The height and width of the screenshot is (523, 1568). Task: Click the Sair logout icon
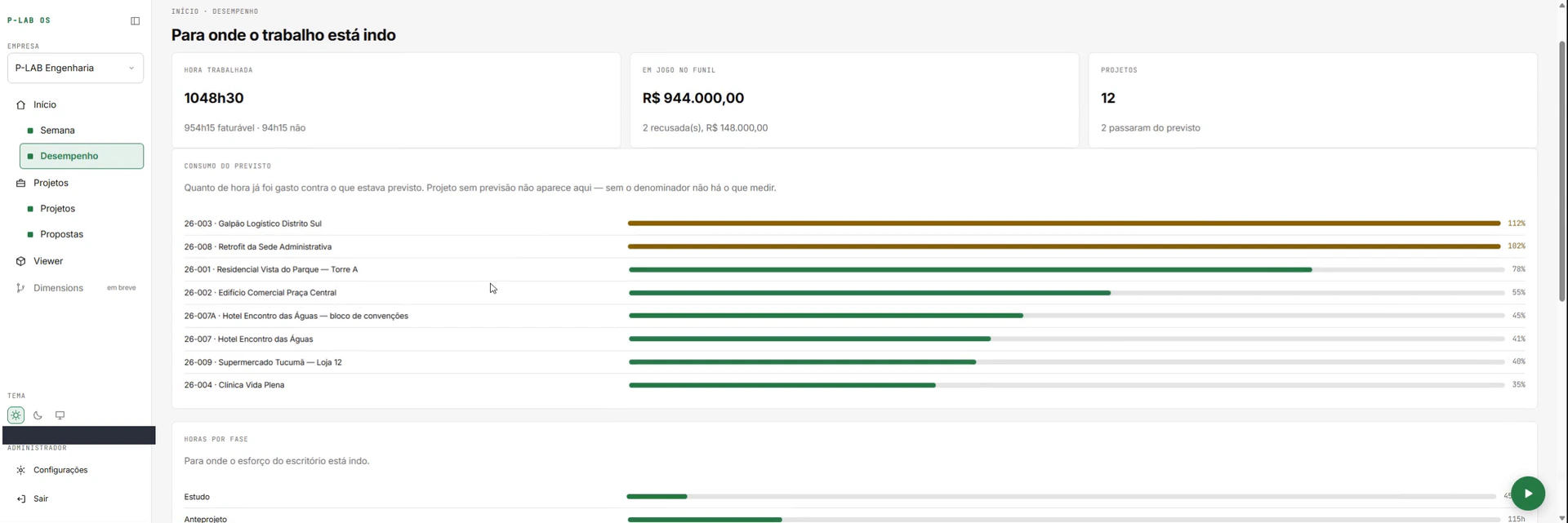tap(20, 499)
